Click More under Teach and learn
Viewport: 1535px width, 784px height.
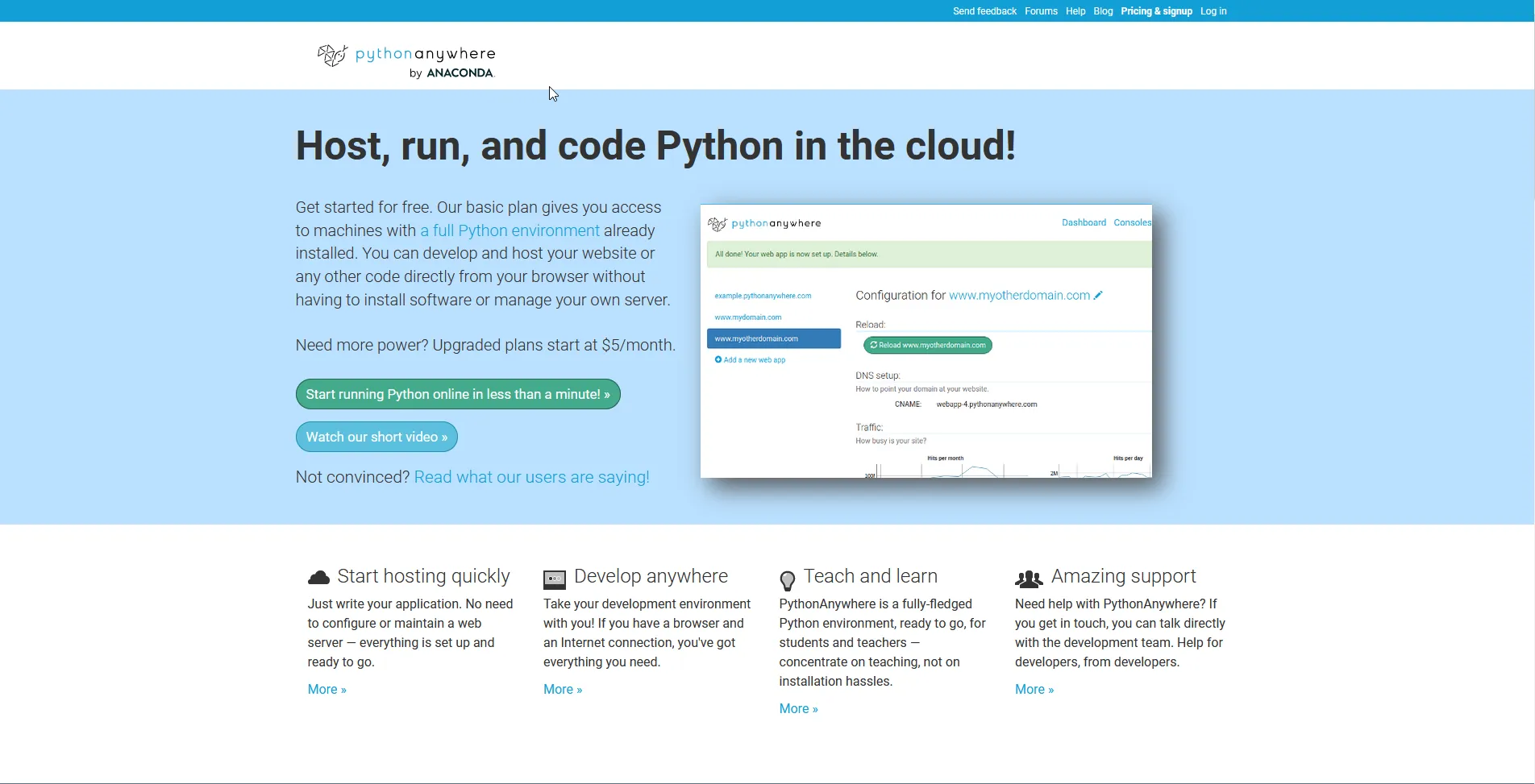point(797,708)
